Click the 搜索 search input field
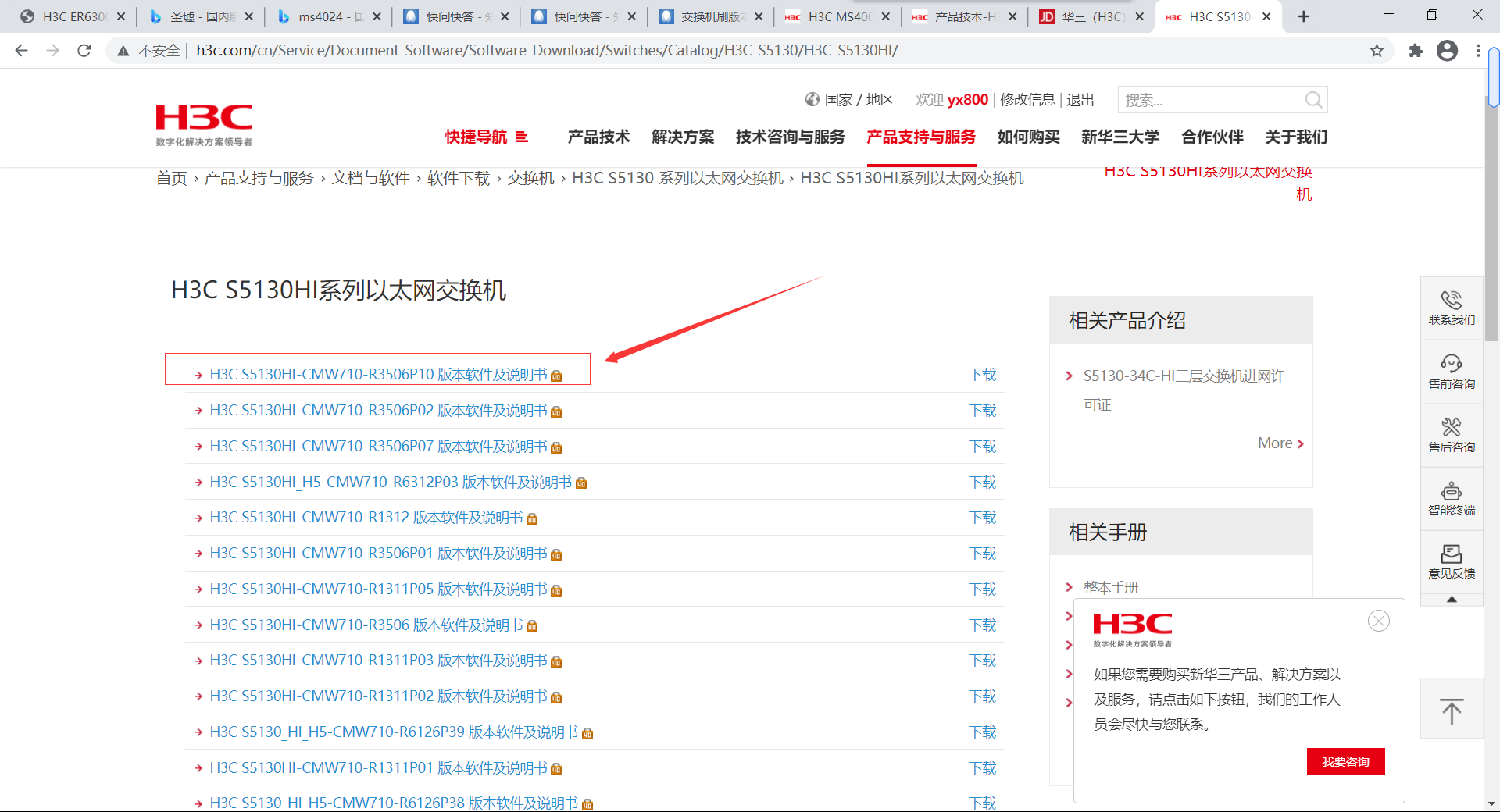 point(1211,100)
